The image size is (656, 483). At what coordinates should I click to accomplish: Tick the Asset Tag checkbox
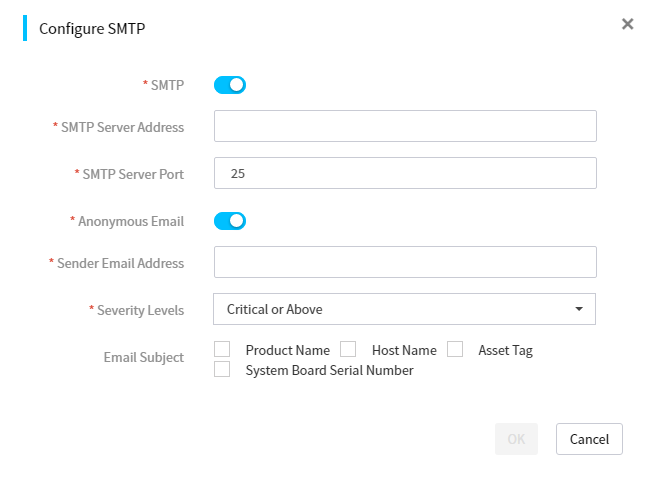[x=455, y=349]
